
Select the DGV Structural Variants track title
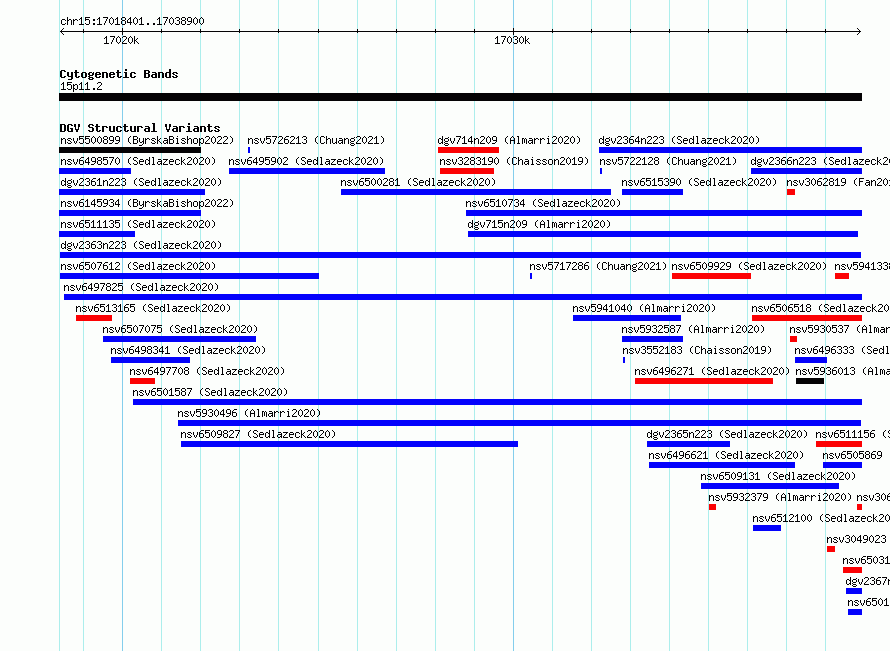click(x=140, y=128)
